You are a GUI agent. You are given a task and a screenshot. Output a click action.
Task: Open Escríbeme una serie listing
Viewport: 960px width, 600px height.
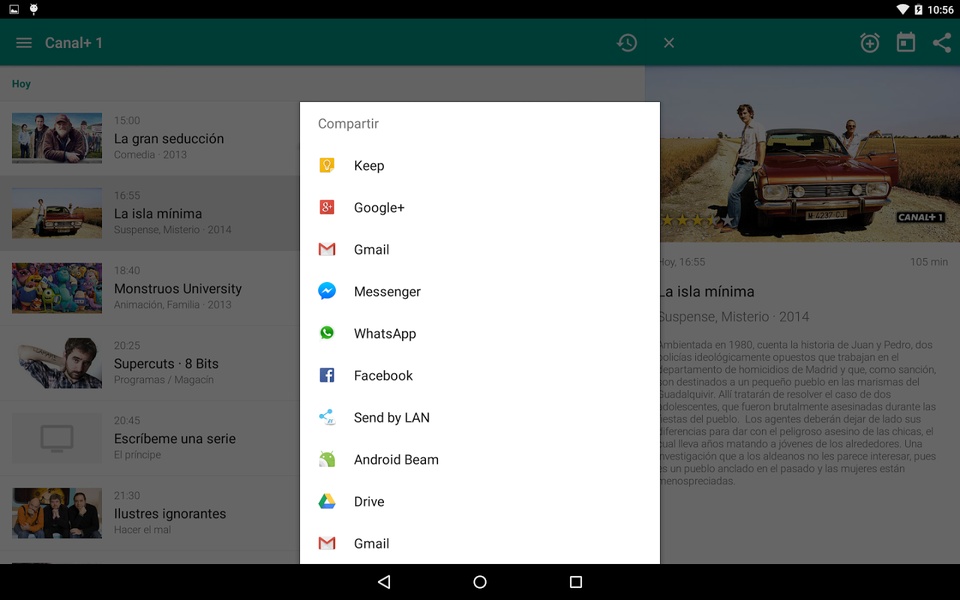pyautogui.click(x=150, y=438)
